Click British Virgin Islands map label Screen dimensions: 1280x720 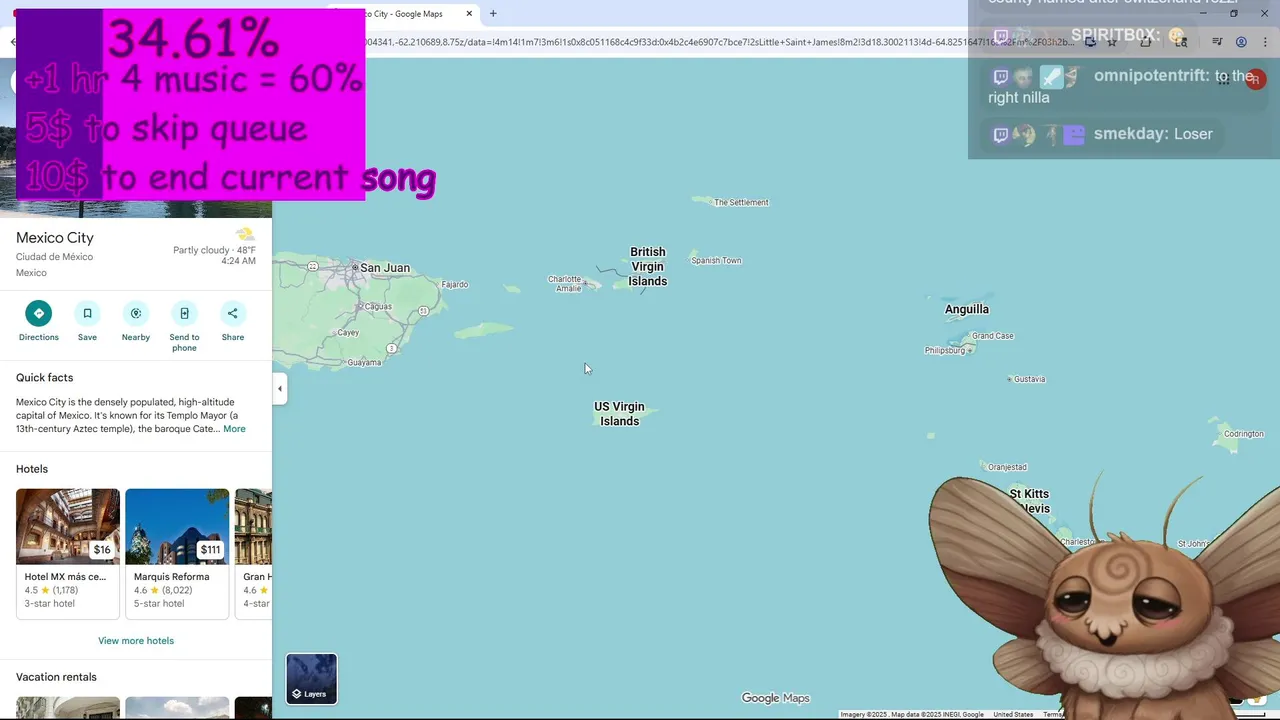click(647, 267)
